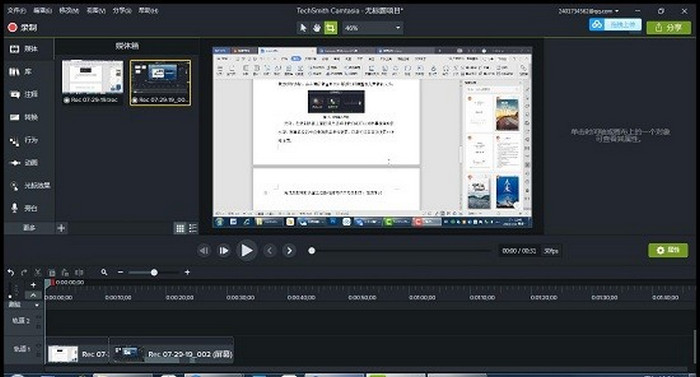Viewport: 700px width, 377px height.
Task: Toggle the lock icon on Track 2
Action: pos(39,326)
